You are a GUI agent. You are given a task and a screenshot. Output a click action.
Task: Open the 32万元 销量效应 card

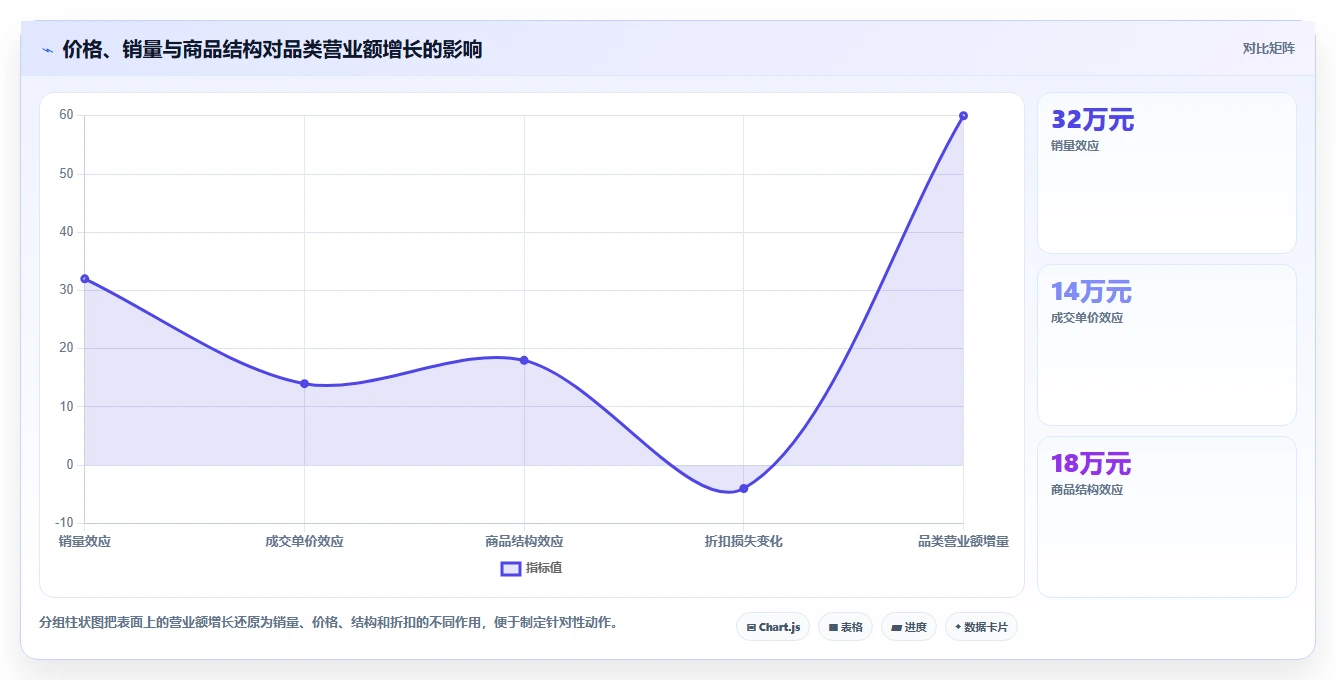pyautogui.click(x=1167, y=173)
